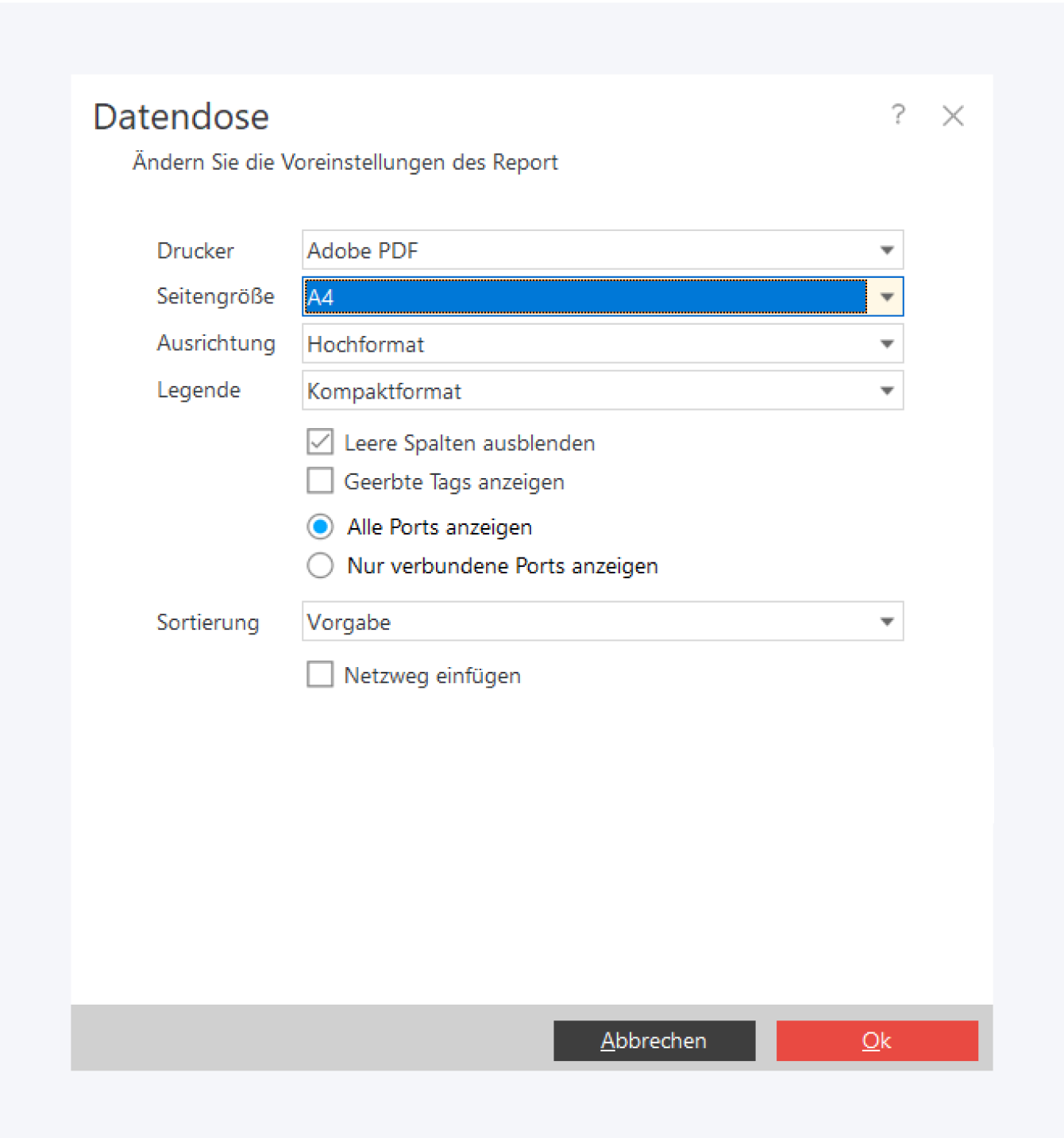Click the highlighted A4 page size field
Screen dimensions: 1064x1138
tap(586, 297)
